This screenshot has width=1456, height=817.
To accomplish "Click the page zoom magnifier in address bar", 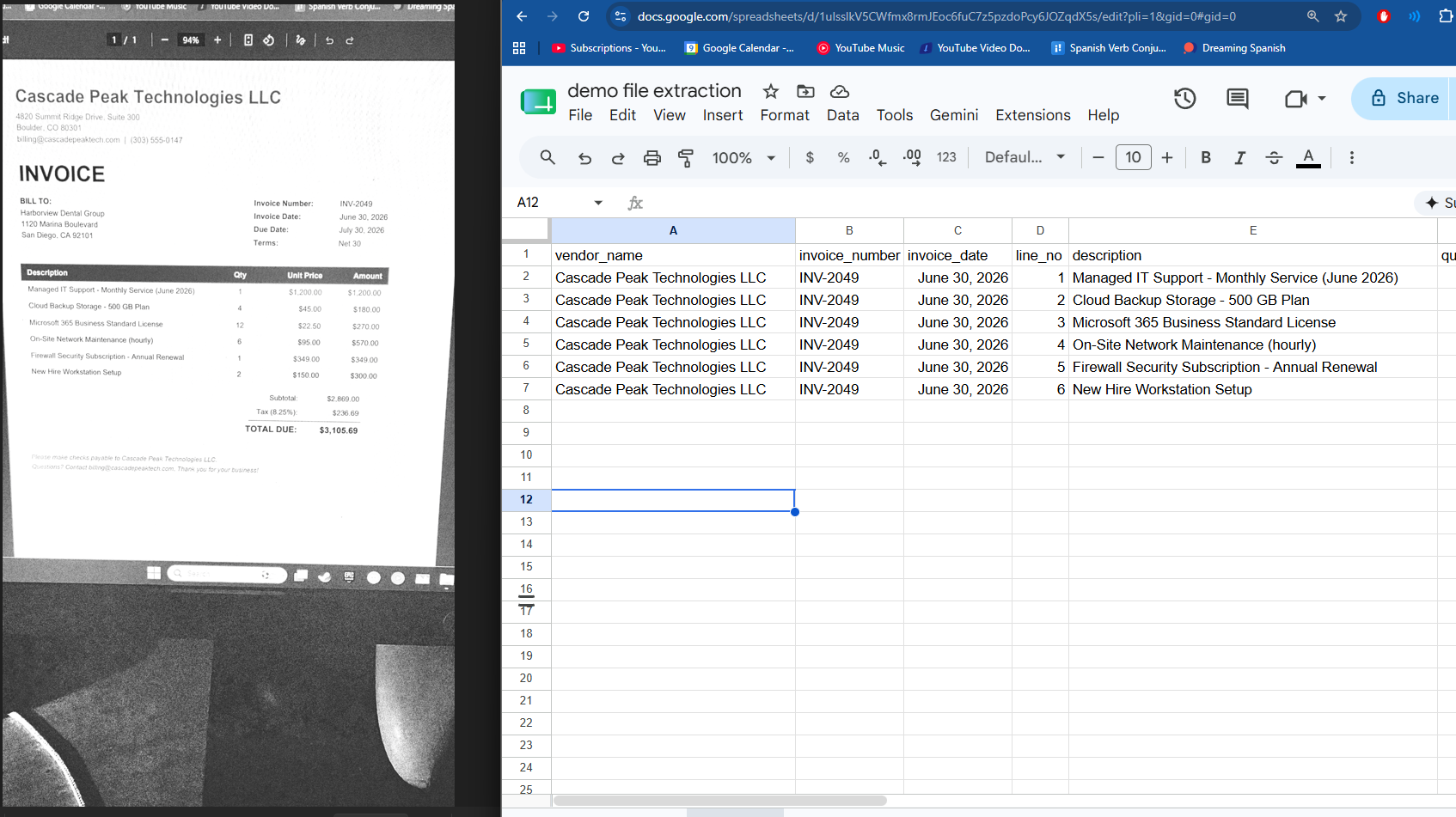I will pos(1312,16).
